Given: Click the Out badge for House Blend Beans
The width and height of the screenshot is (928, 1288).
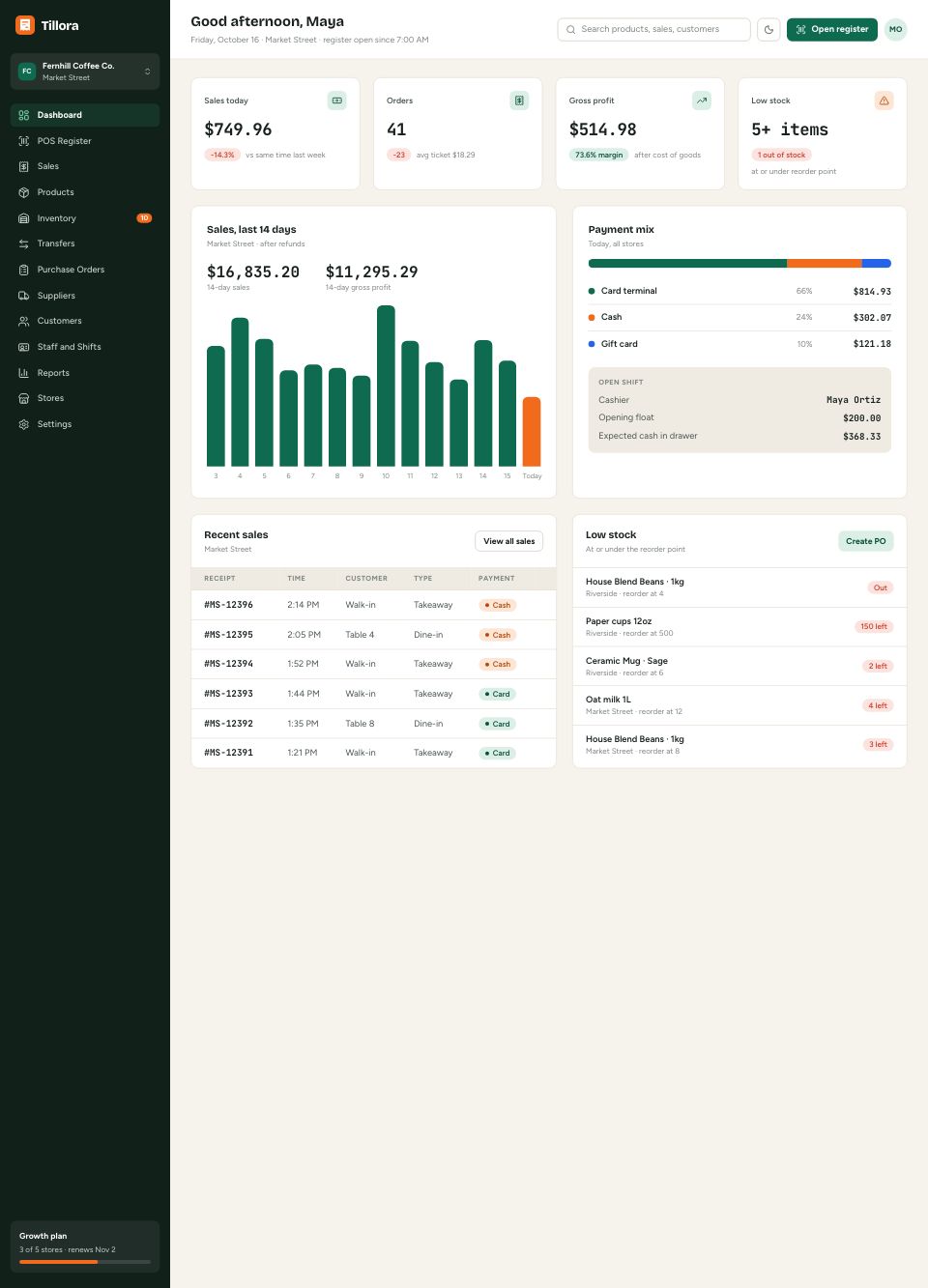Looking at the screenshot, I should click(x=881, y=587).
